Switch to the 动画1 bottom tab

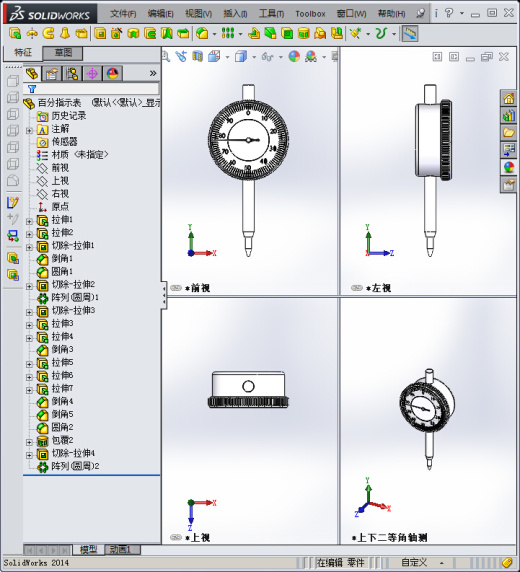coord(122,549)
